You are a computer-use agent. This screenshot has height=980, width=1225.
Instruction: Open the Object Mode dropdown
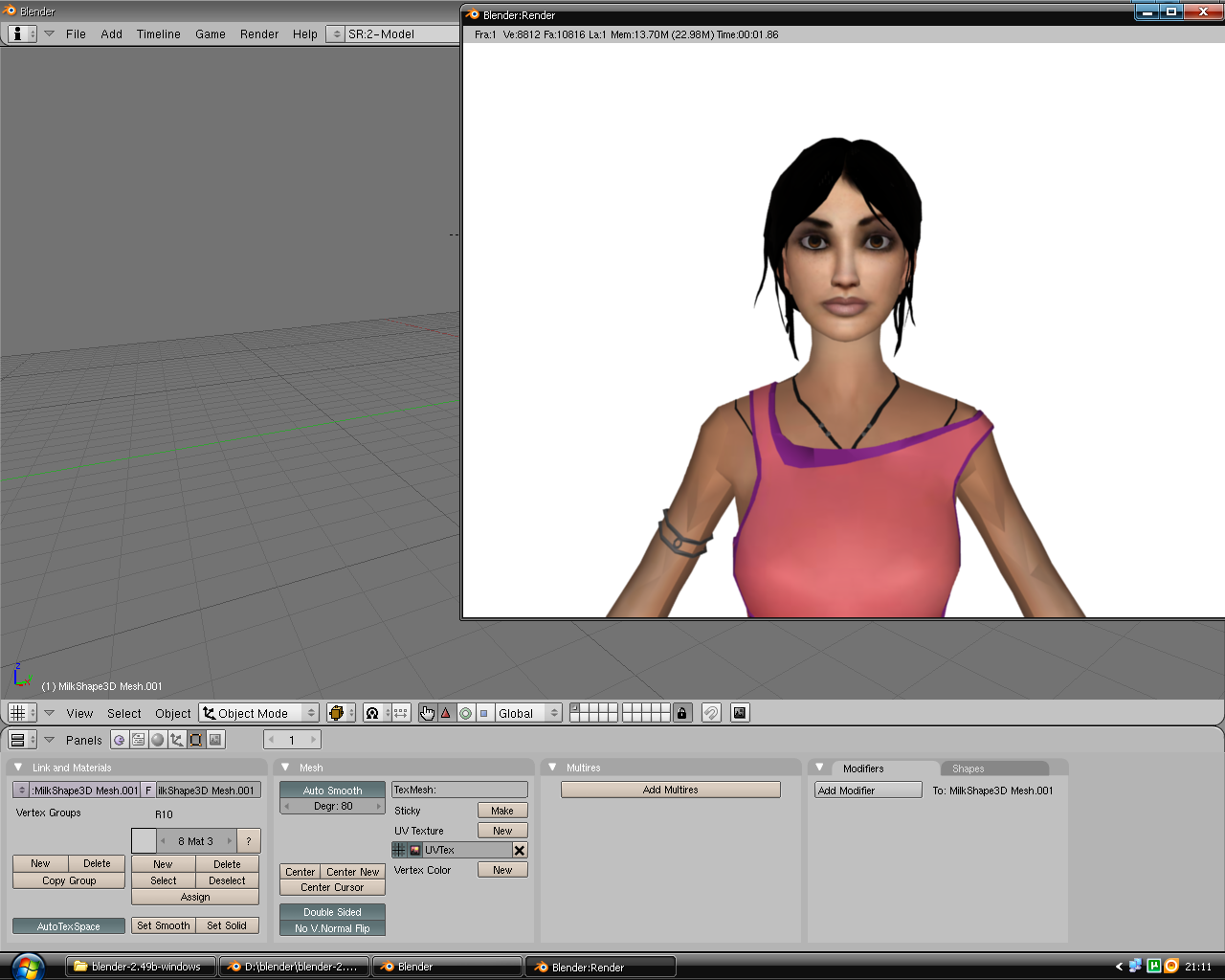tap(258, 713)
